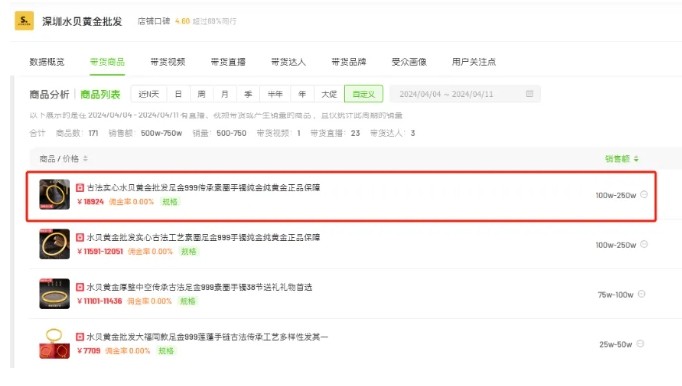
Task: Sort by 销售额 column arrows
Action: tap(636, 159)
